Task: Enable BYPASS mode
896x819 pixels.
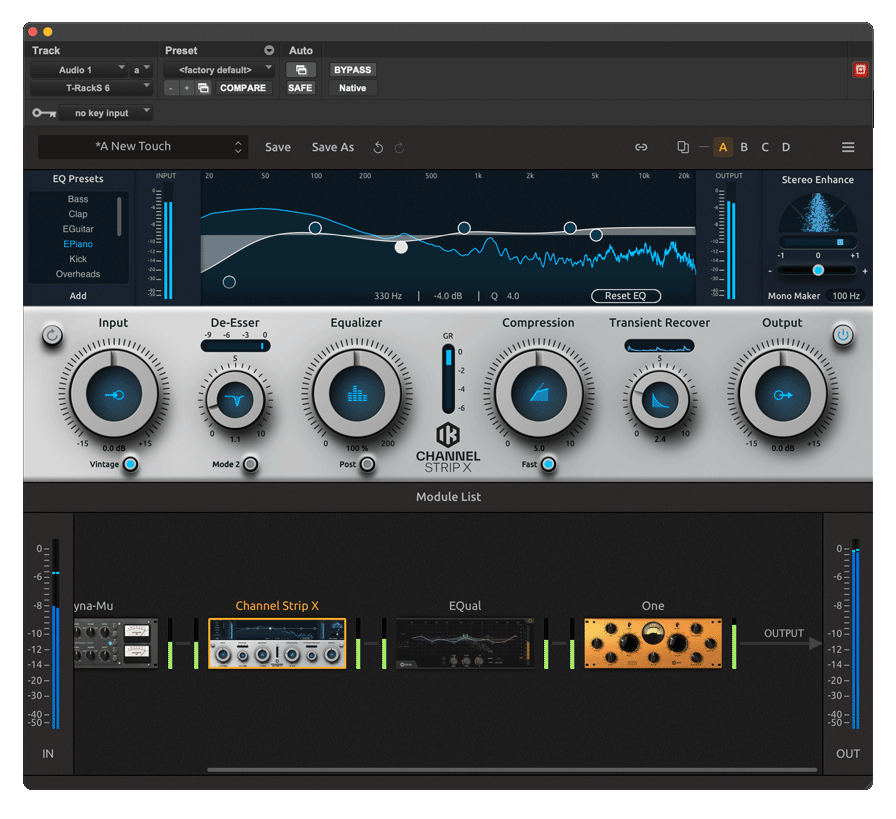Action: click(x=352, y=69)
